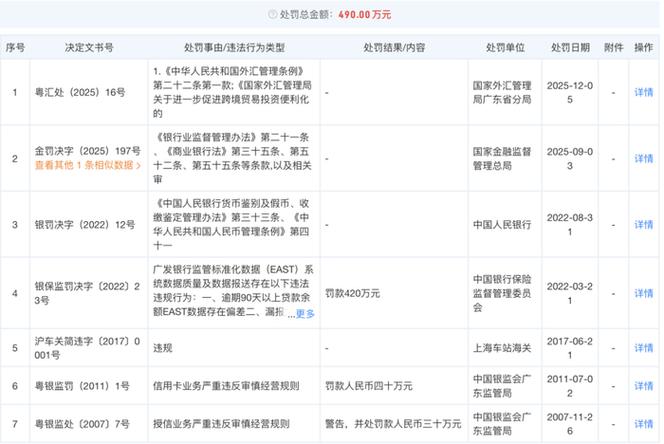
Task: Click 上海车站海关 cell
Action: [502, 348]
